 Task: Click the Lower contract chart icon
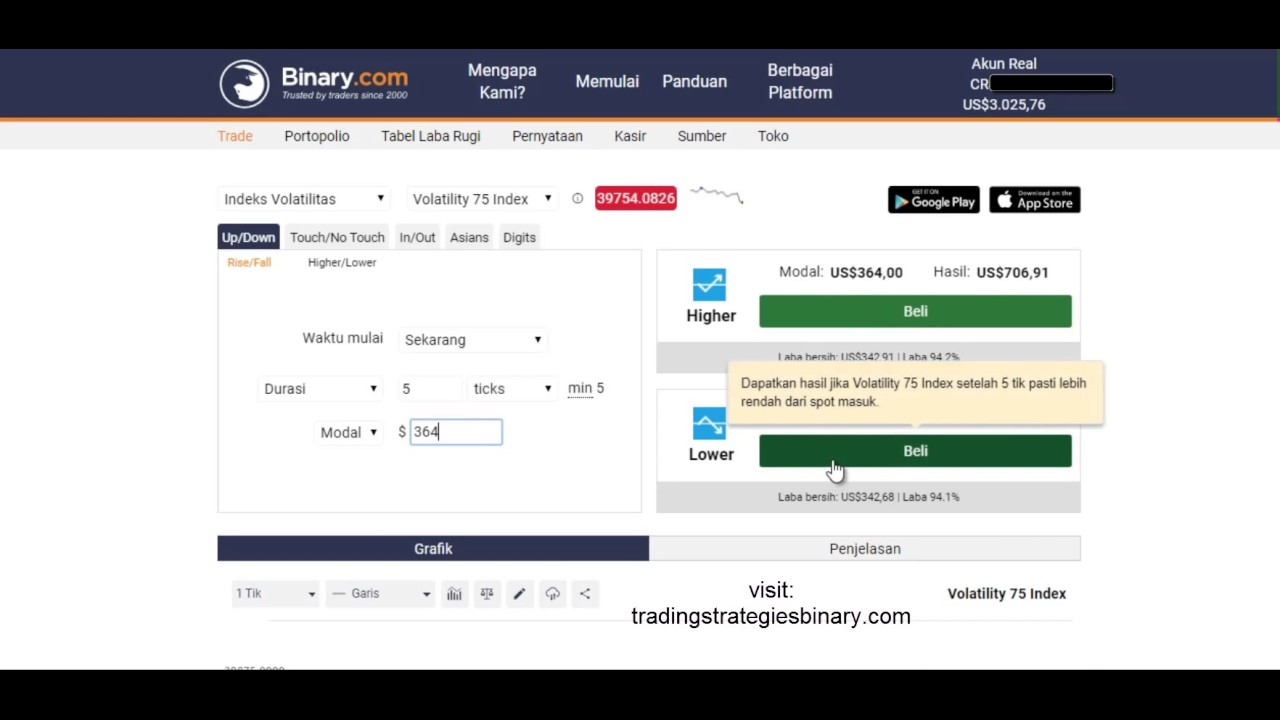coord(709,424)
